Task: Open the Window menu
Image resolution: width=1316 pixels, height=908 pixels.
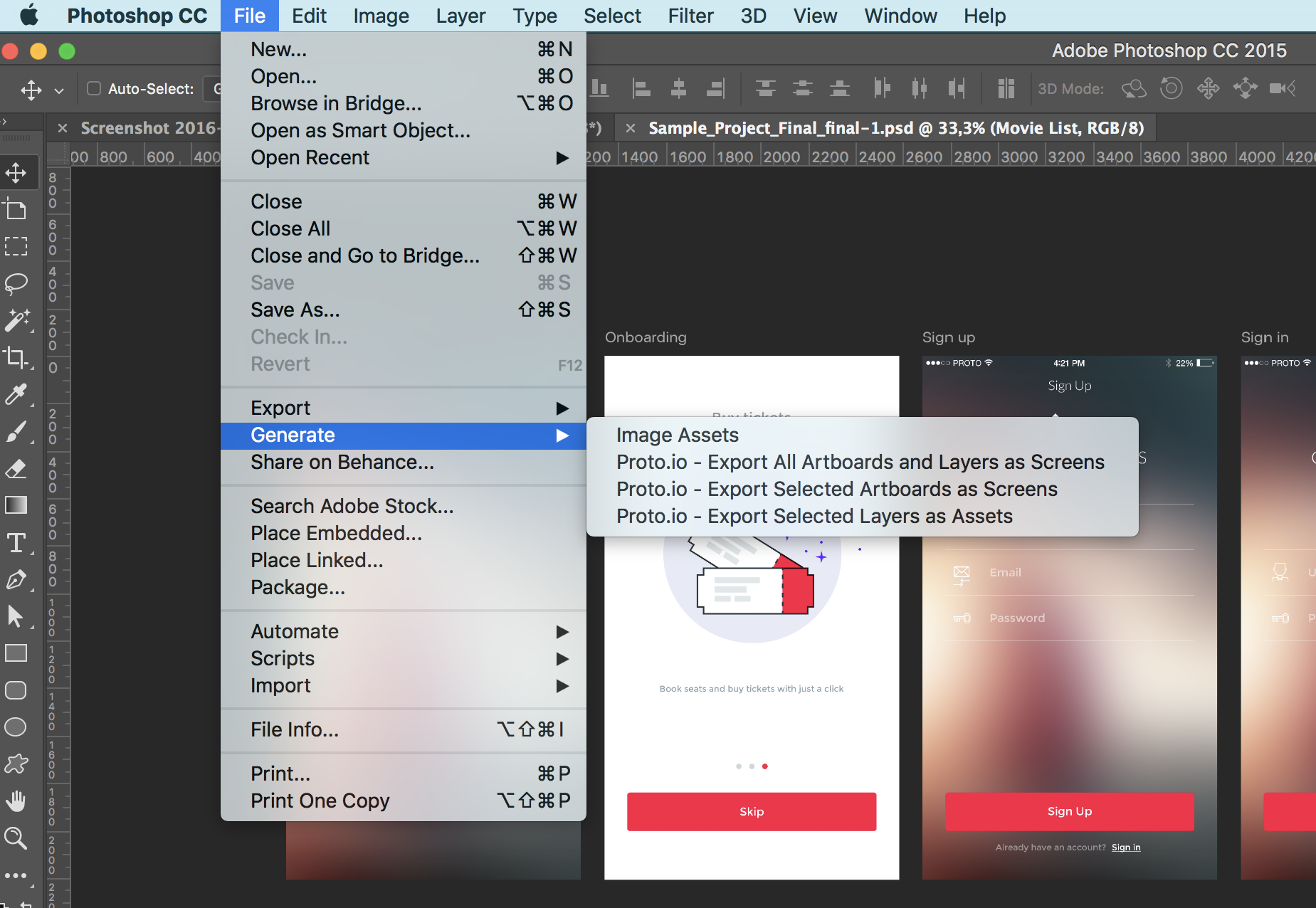Action: [900, 16]
